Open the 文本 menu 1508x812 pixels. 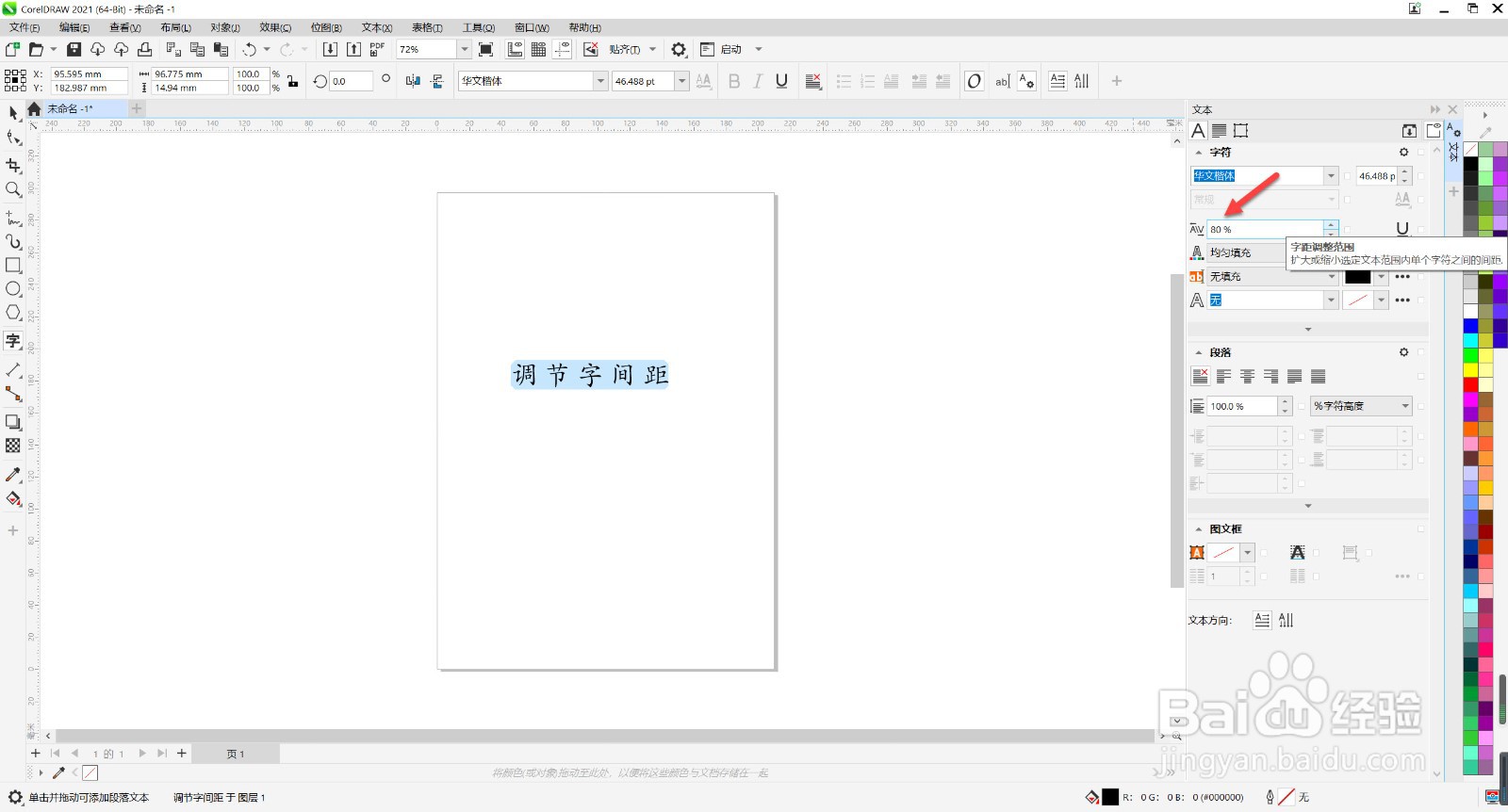(377, 27)
